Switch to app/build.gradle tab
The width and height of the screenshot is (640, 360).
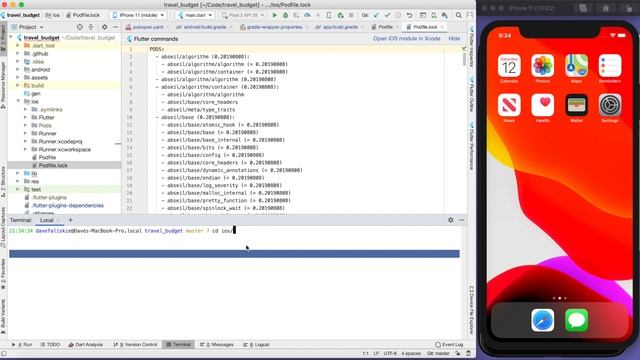point(340,27)
